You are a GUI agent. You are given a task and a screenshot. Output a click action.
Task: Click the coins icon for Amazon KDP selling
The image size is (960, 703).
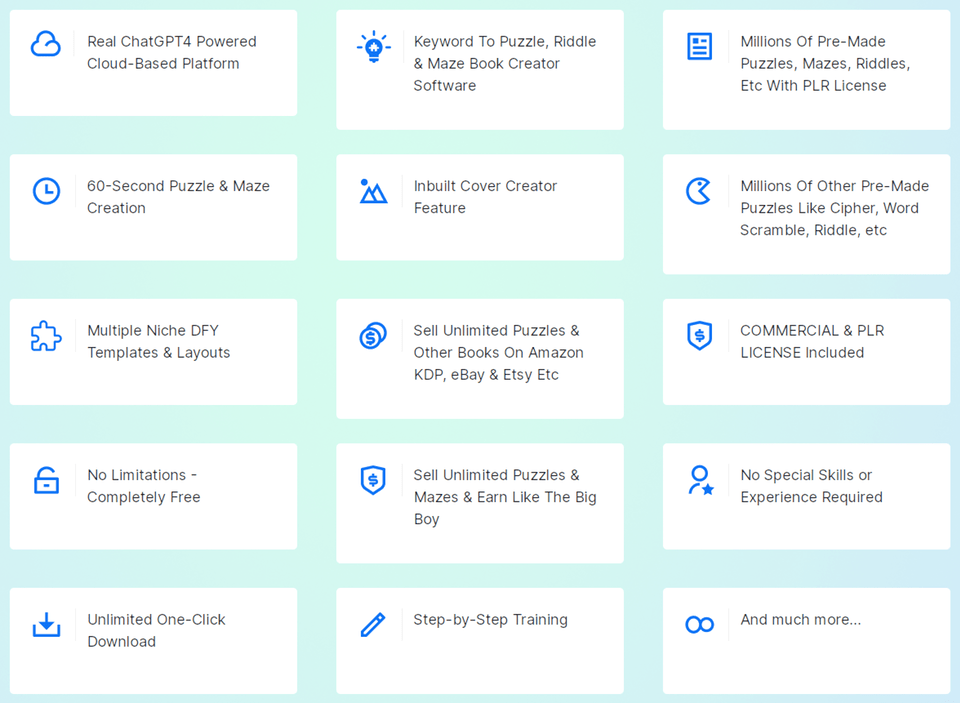point(373,336)
